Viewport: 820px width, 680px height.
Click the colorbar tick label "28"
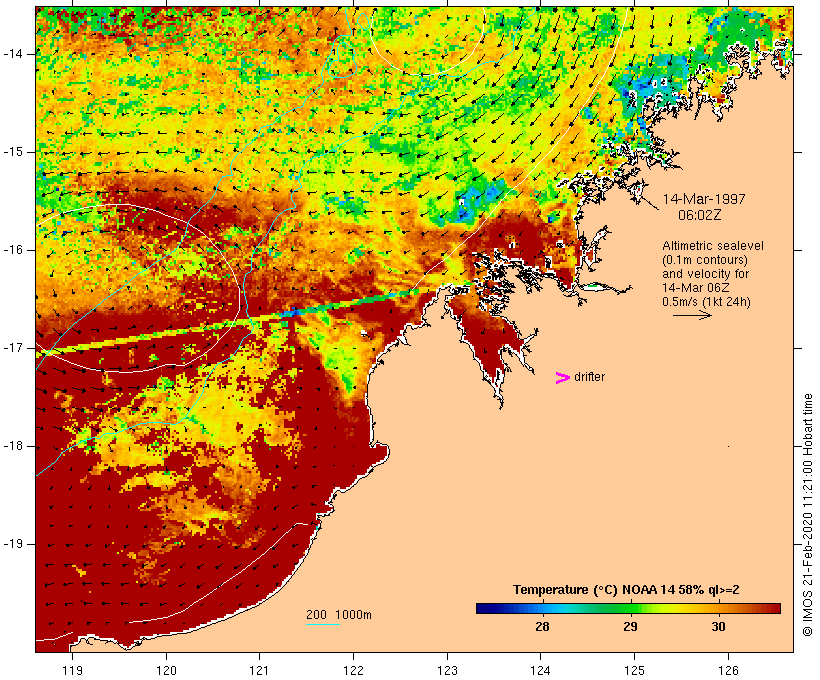coord(542,626)
